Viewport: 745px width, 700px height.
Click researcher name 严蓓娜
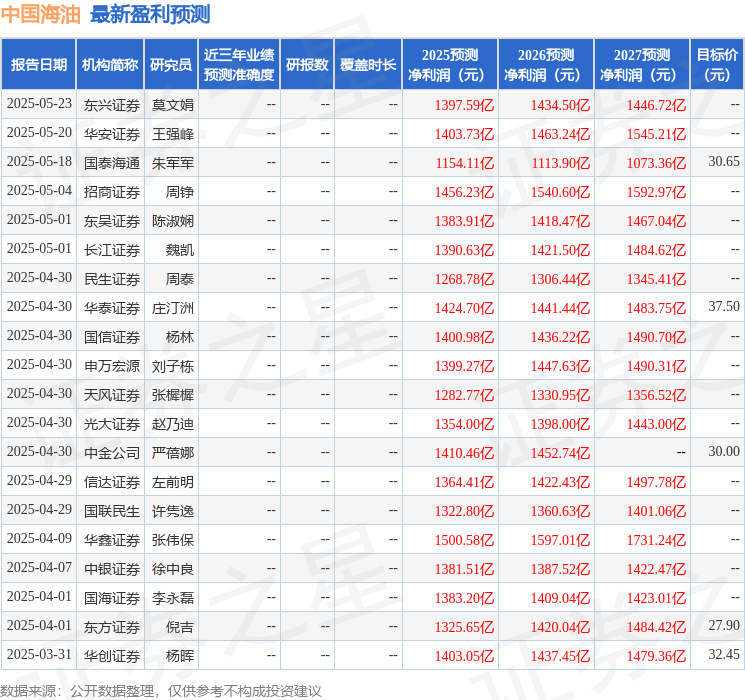[172, 452]
